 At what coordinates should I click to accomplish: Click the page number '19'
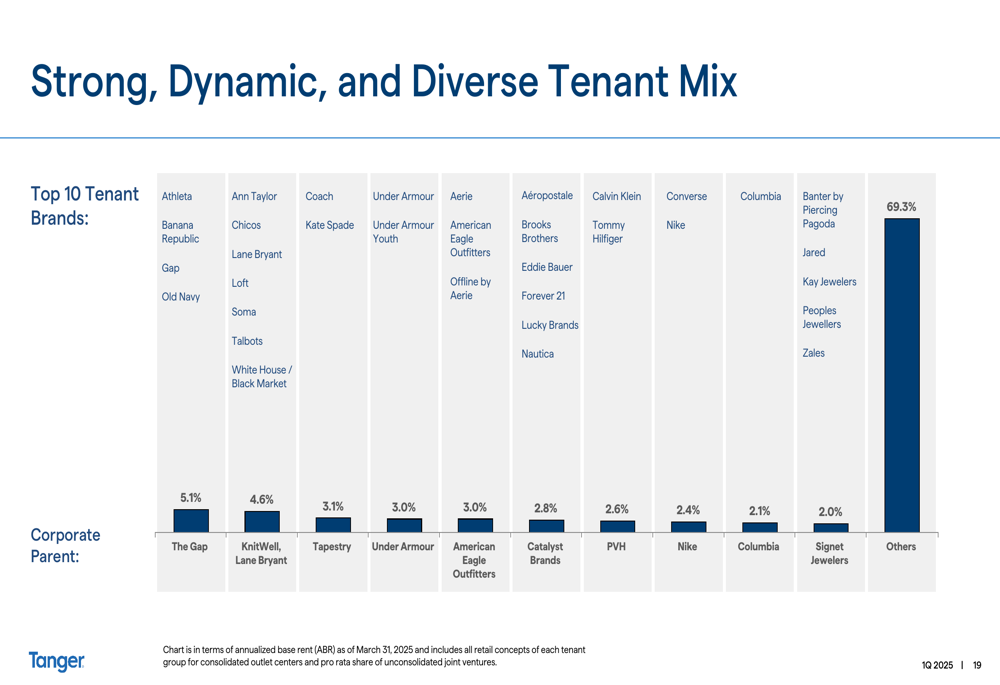click(x=977, y=665)
